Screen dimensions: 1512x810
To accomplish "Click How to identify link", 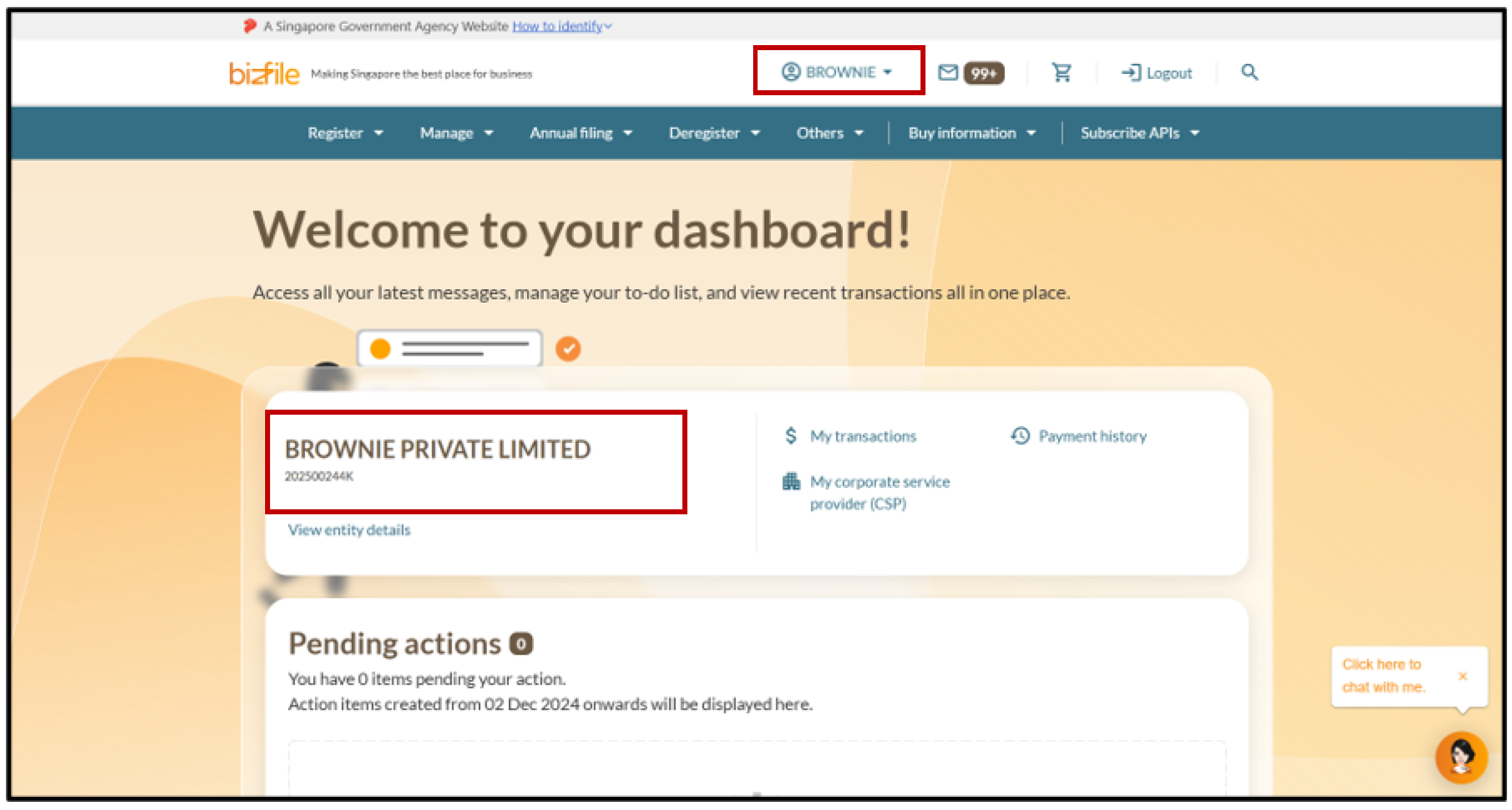I will point(557,26).
